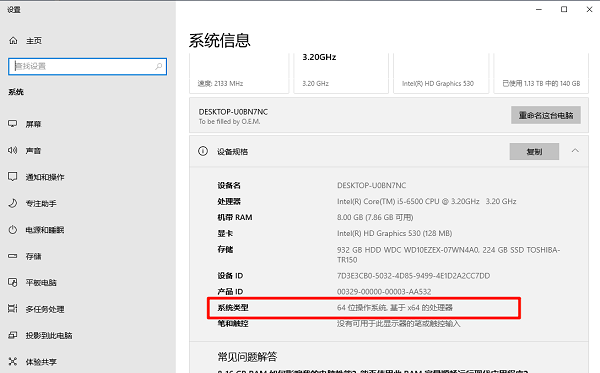Click the device name value DESKTOP-U0BN7NC in specs
Screen dimensions: 600x373
371,185
